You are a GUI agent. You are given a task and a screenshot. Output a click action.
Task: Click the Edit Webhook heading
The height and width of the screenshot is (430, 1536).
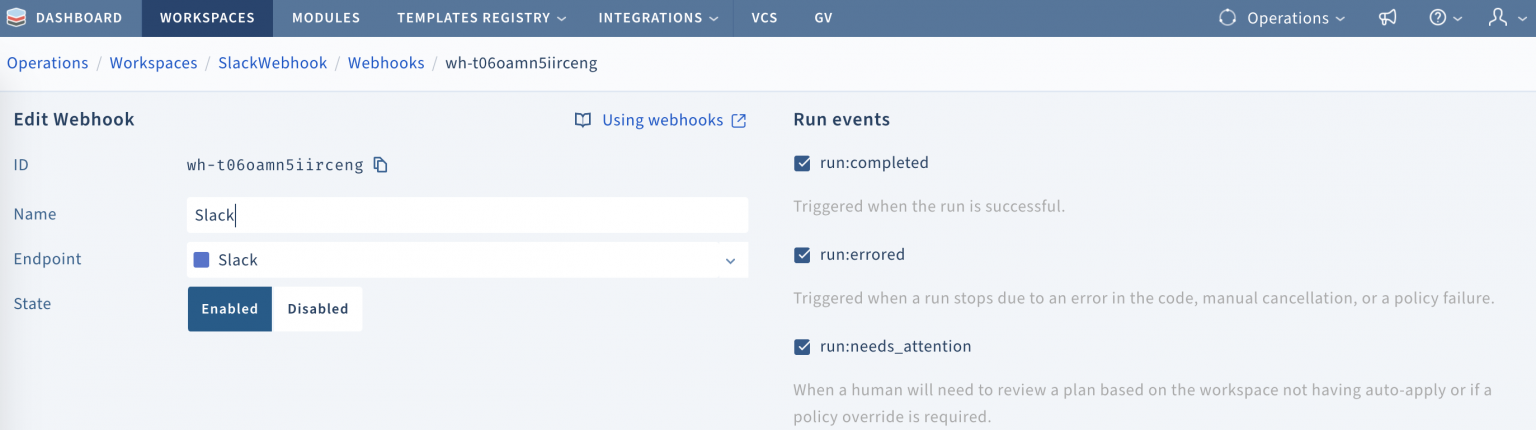[x=74, y=120]
